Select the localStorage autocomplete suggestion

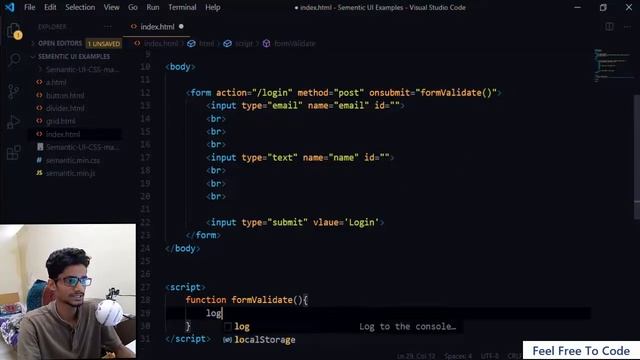point(264,340)
